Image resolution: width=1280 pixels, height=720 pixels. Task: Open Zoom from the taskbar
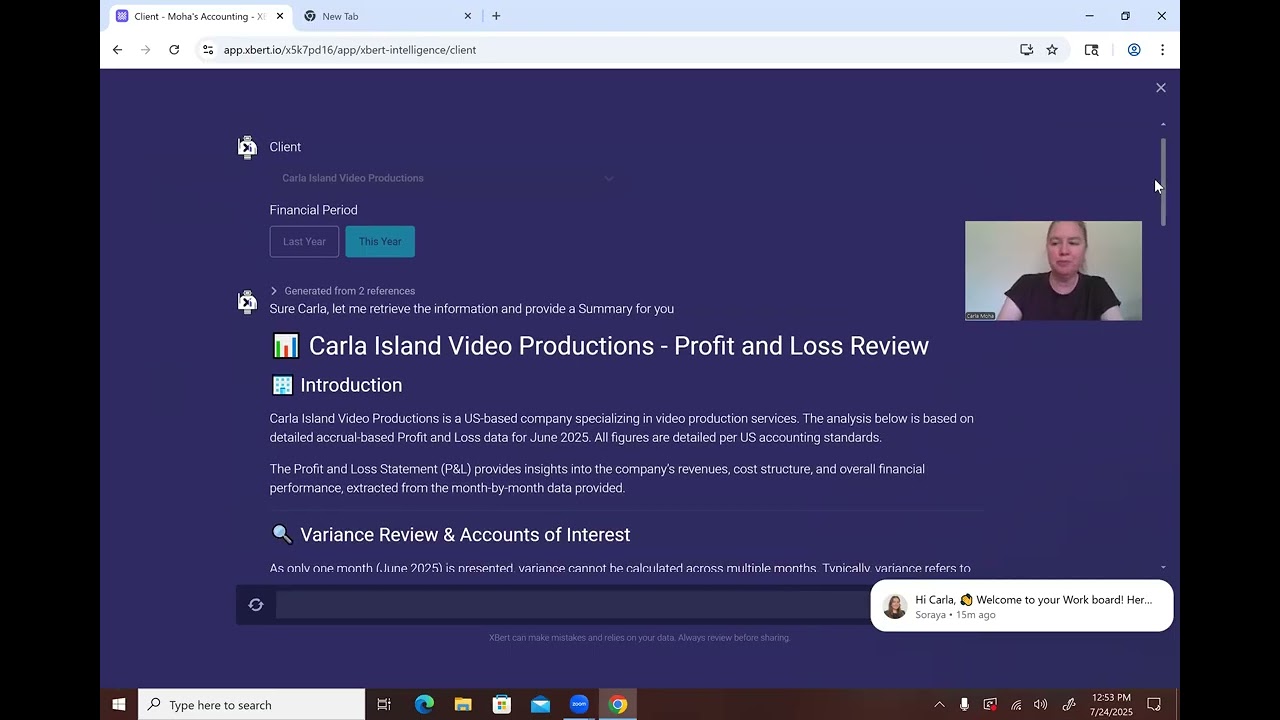click(579, 705)
